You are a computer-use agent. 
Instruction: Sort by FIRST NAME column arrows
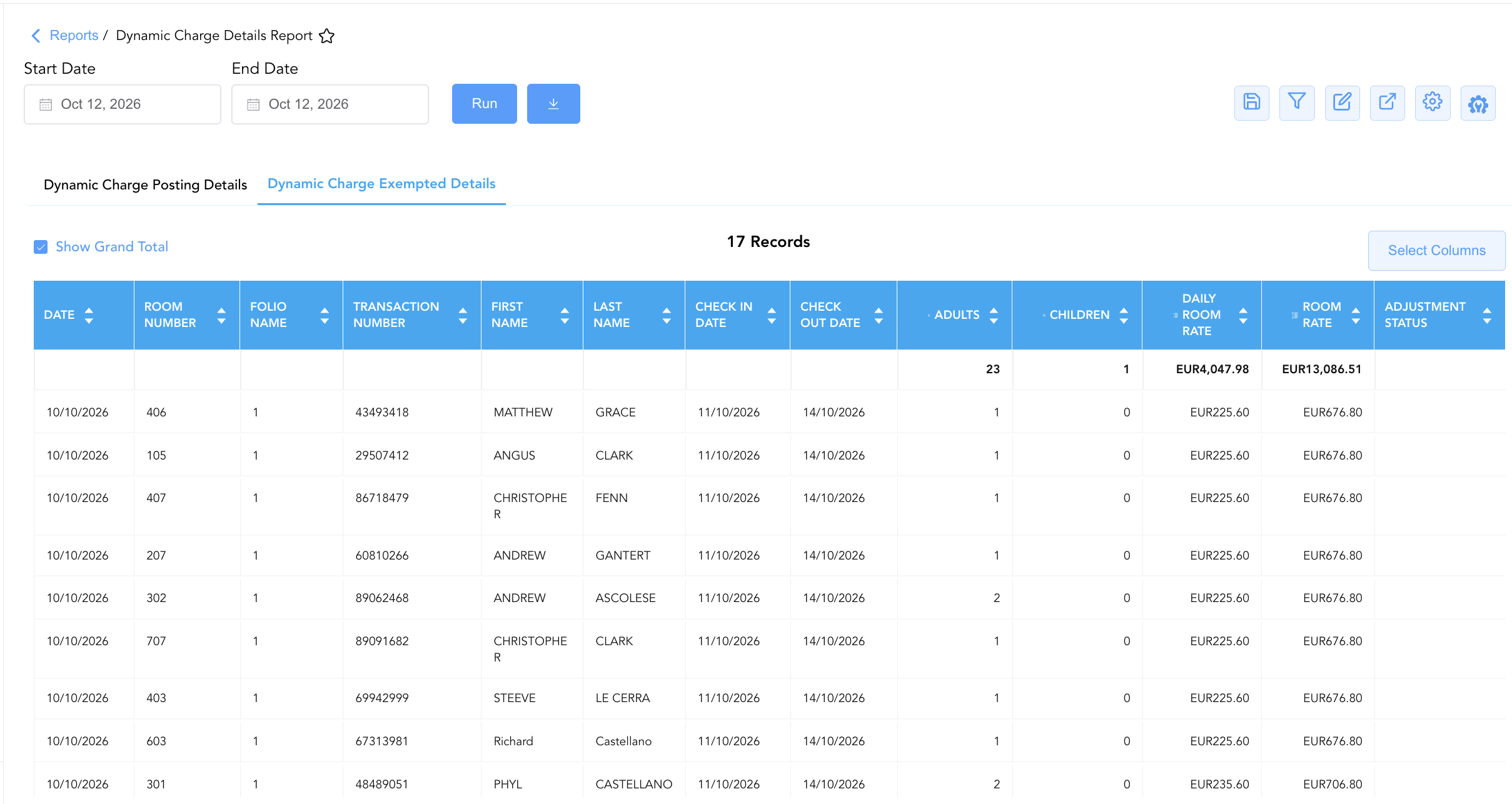[565, 315]
